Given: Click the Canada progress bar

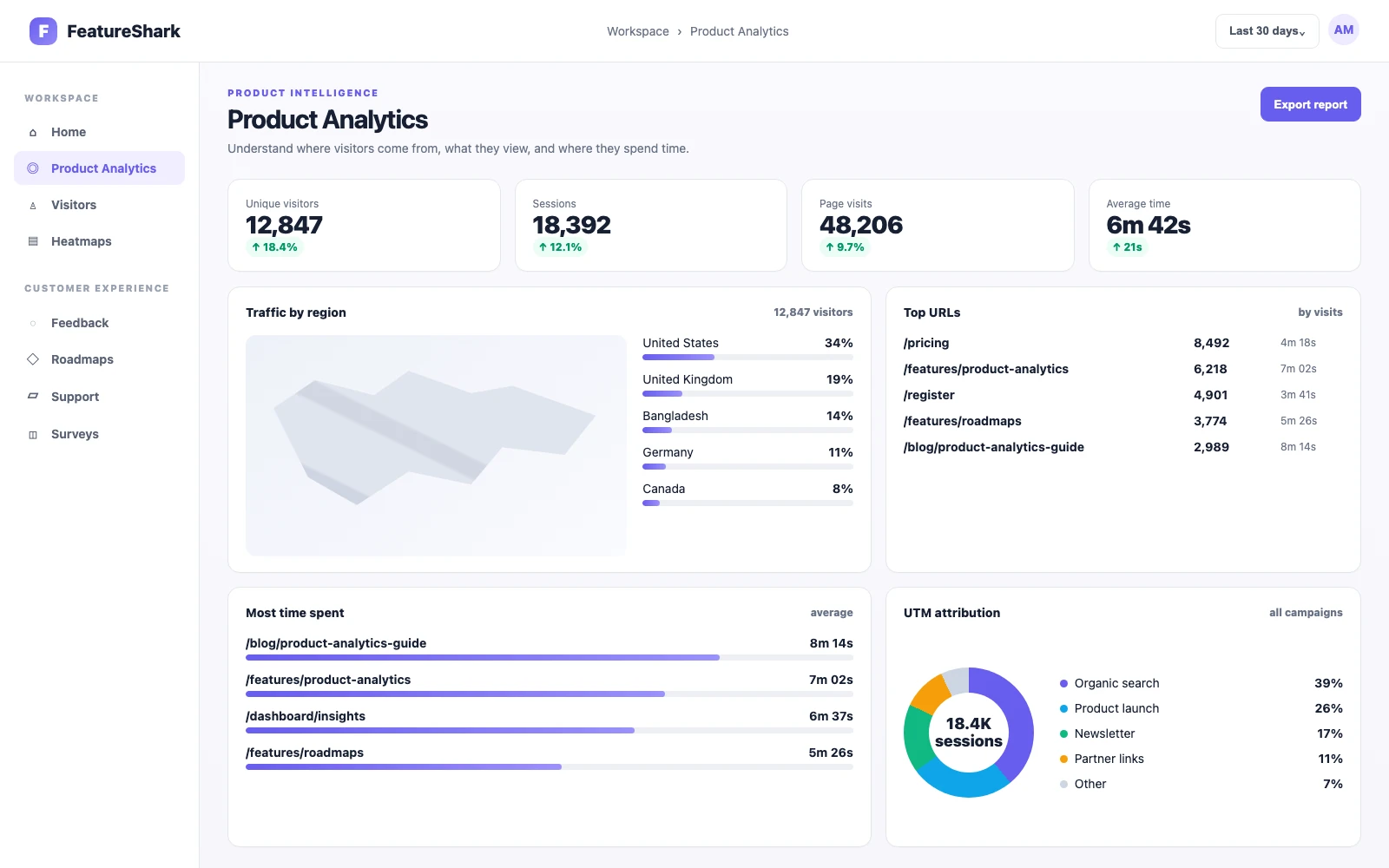Looking at the screenshot, I should (x=747, y=503).
